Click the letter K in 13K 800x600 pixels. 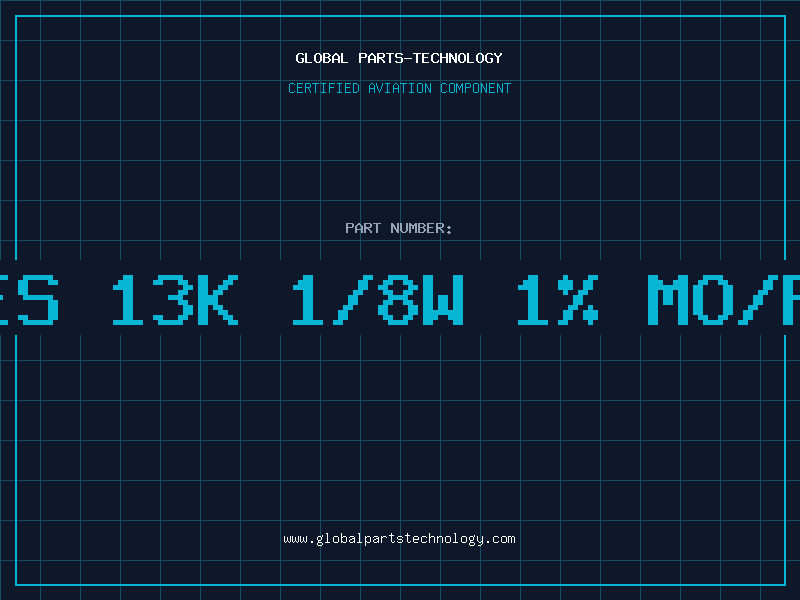pyautogui.click(x=218, y=299)
